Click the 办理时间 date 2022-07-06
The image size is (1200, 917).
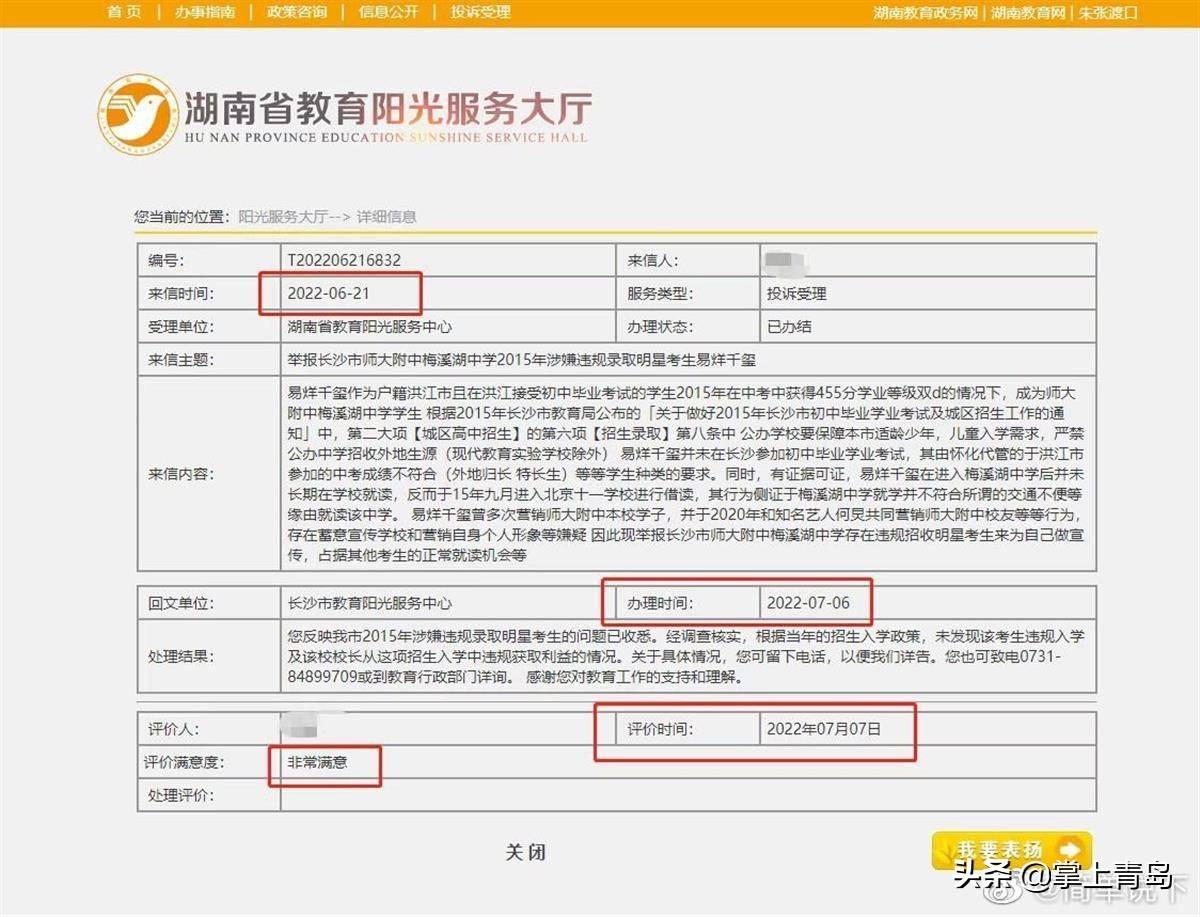pyautogui.click(x=810, y=603)
